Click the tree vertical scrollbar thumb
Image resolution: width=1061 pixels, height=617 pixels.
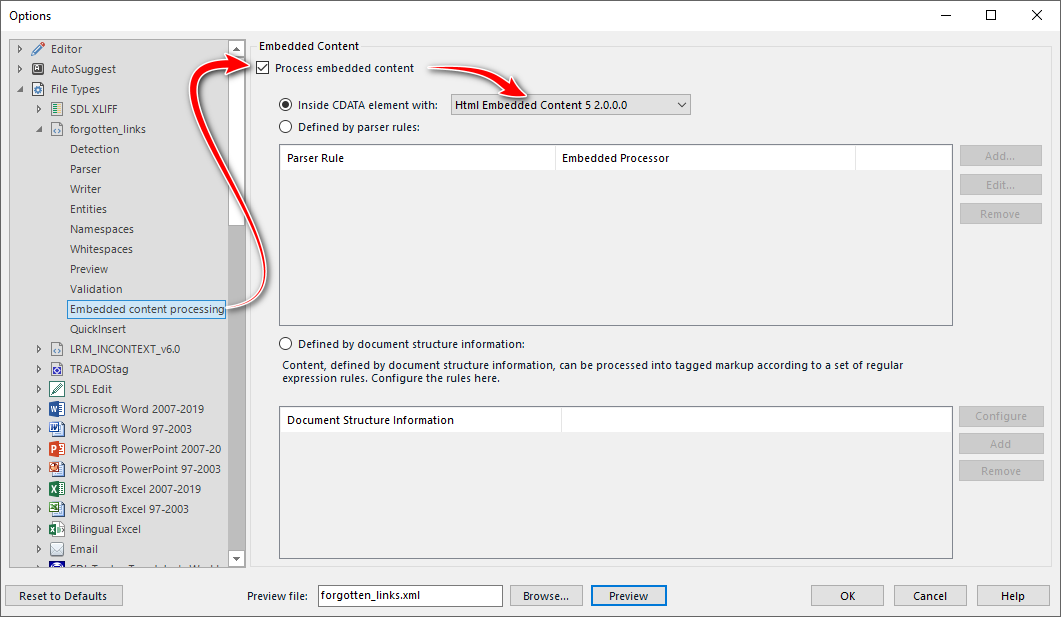pyautogui.click(x=236, y=141)
